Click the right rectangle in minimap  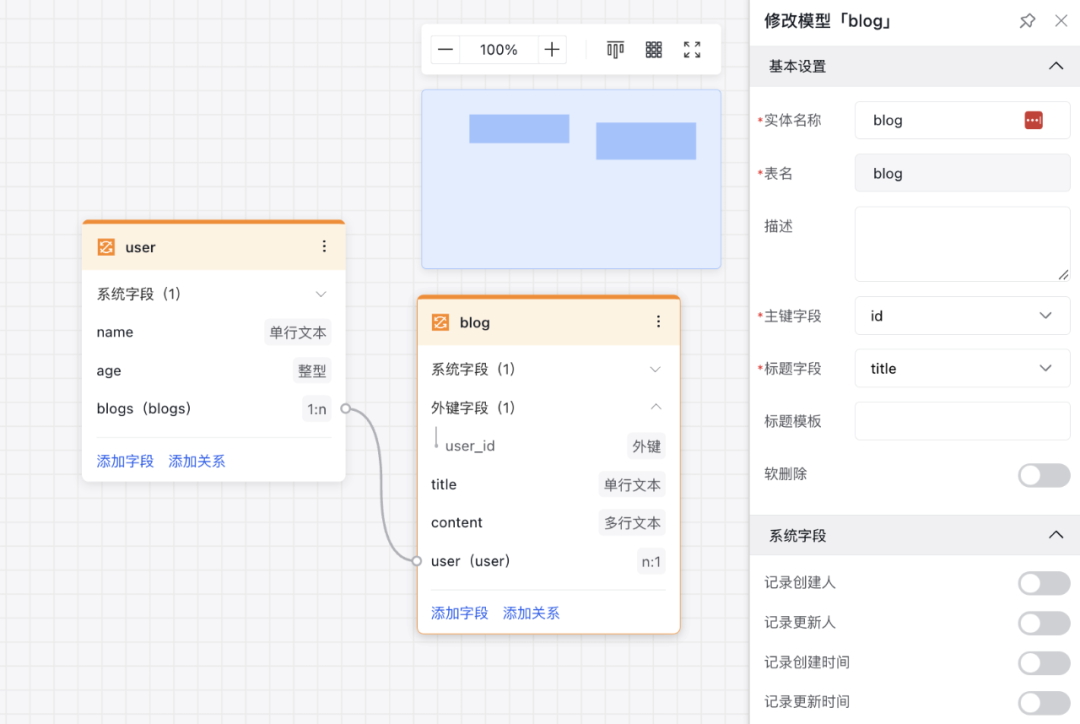point(646,141)
